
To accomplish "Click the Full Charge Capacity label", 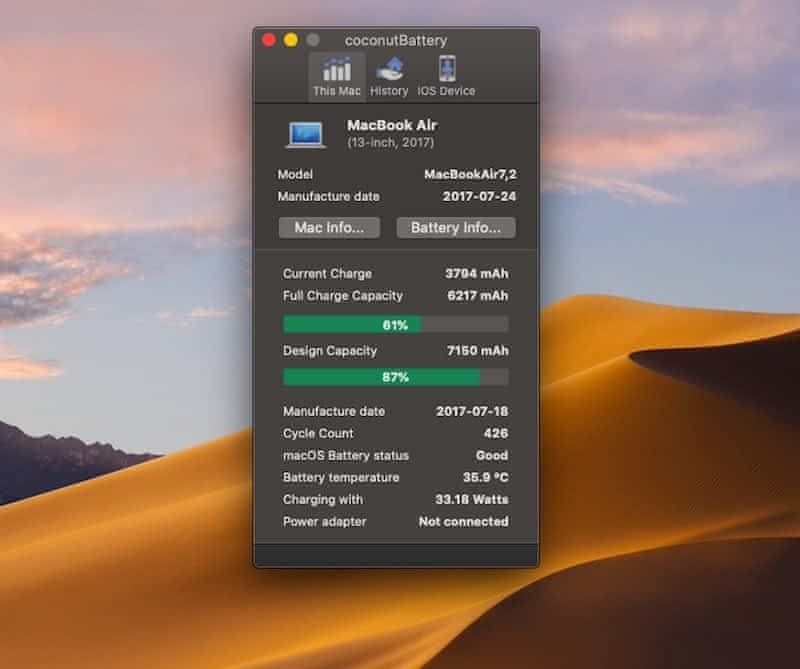I will pyautogui.click(x=343, y=296).
